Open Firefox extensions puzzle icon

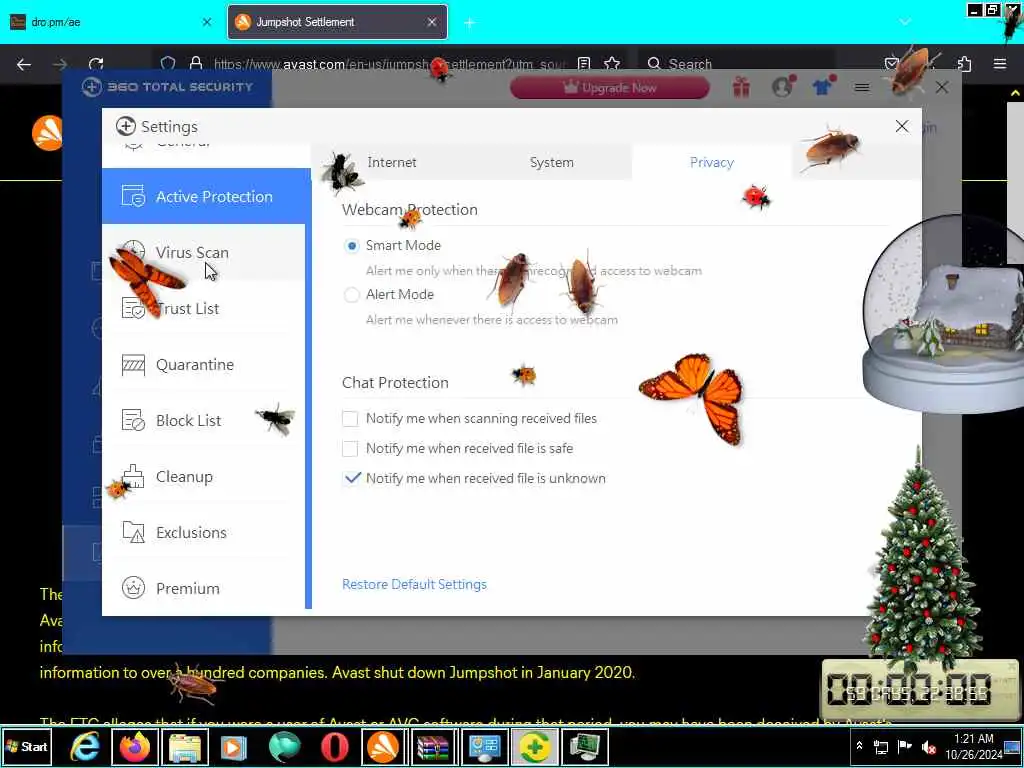tap(964, 64)
